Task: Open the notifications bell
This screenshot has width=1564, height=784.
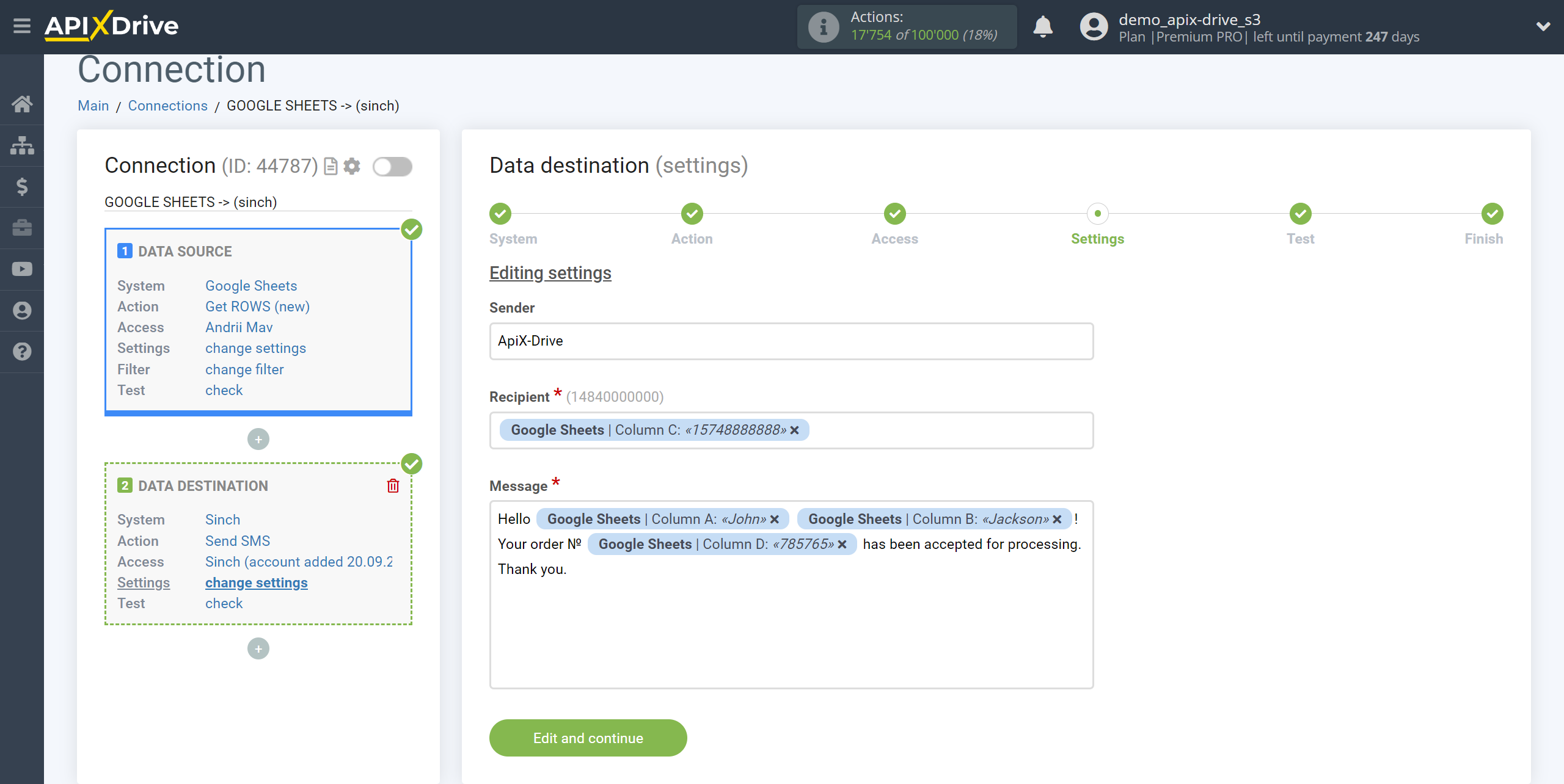Action: coord(1043,27)
